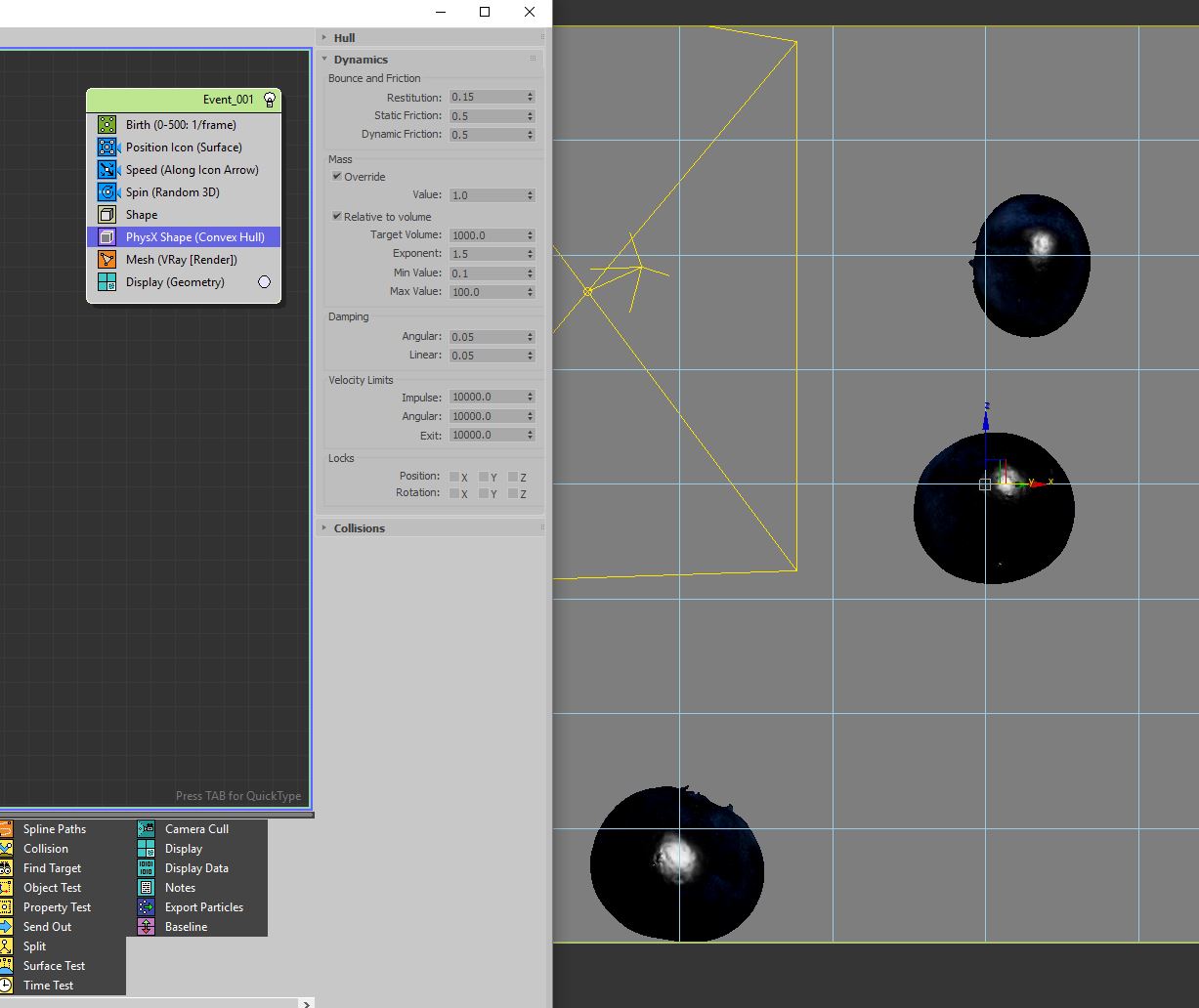
Task: Click the Mesh (VRay [Render]) operator icon
Action: tap(107, 260)
